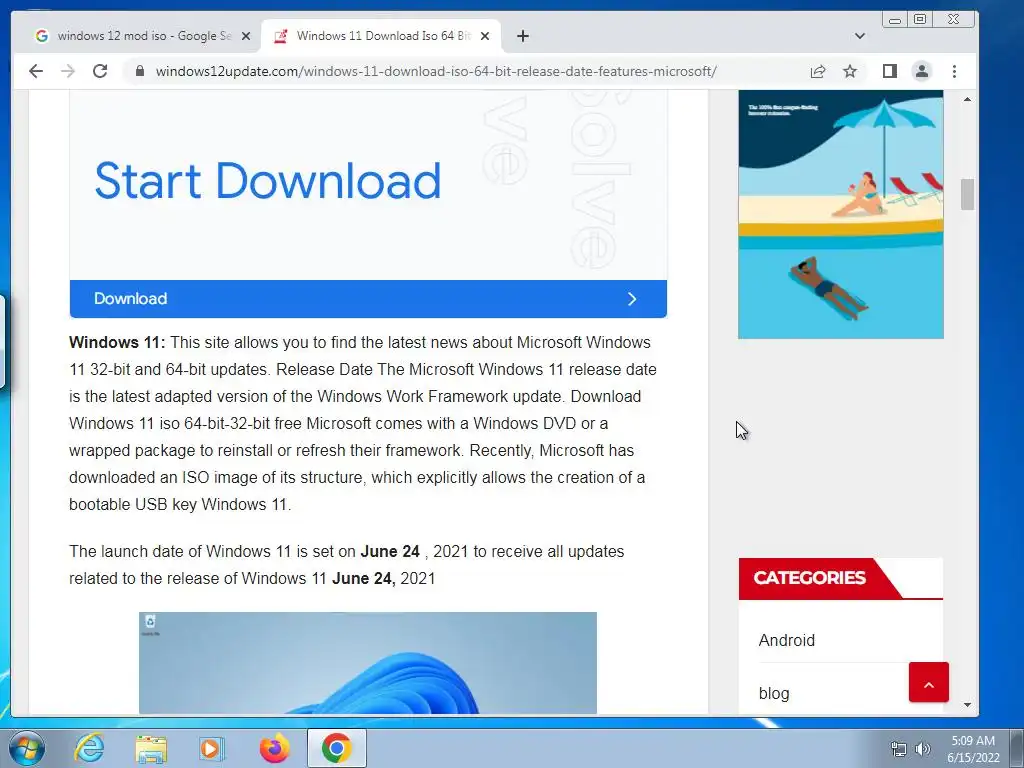Open Chrome three-dot menu

(x=954, y=71)
